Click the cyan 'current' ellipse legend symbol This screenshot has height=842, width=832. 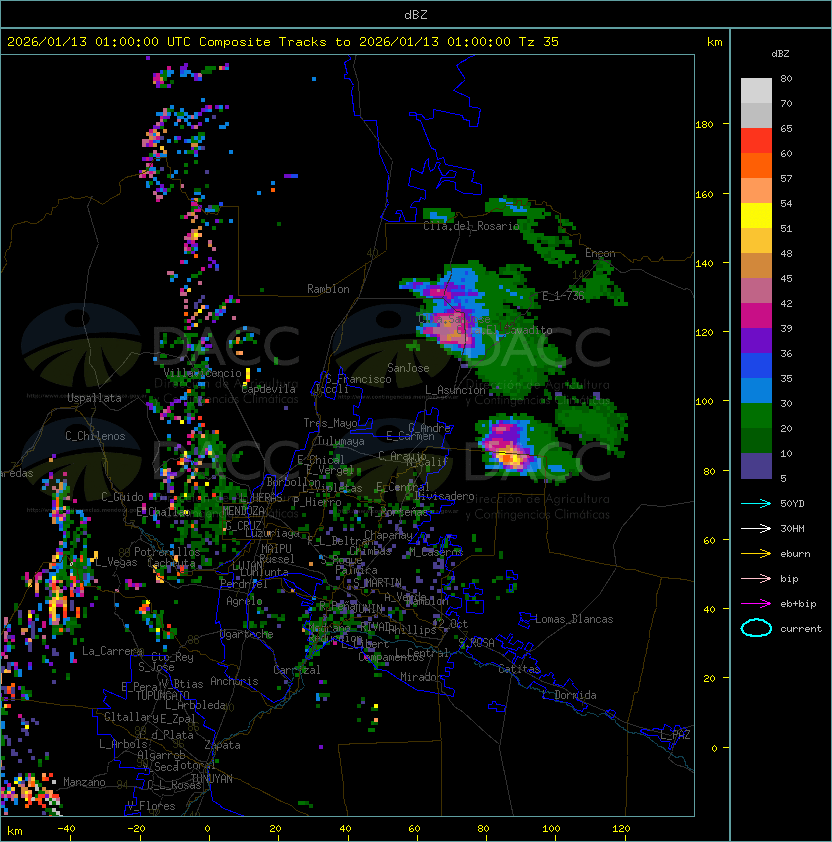756,628
